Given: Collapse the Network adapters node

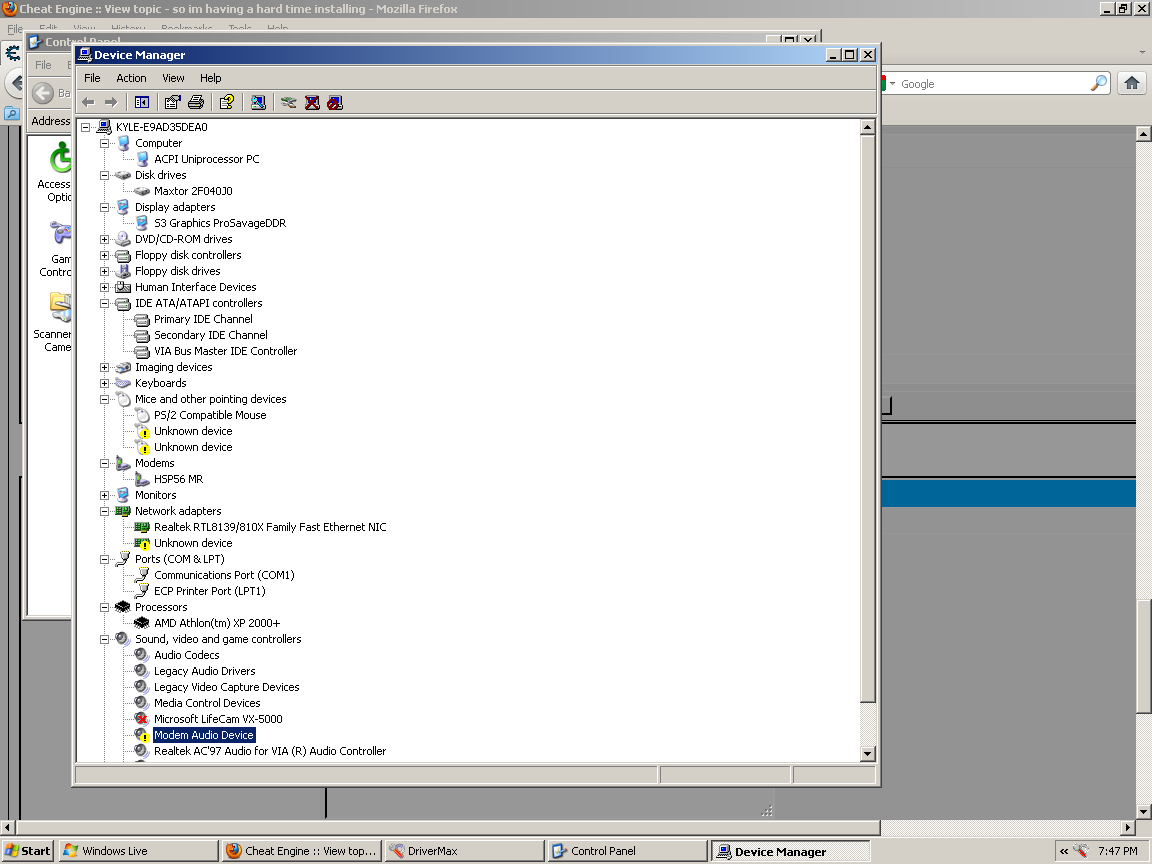Looking at the screenshot, I should 105,511.
